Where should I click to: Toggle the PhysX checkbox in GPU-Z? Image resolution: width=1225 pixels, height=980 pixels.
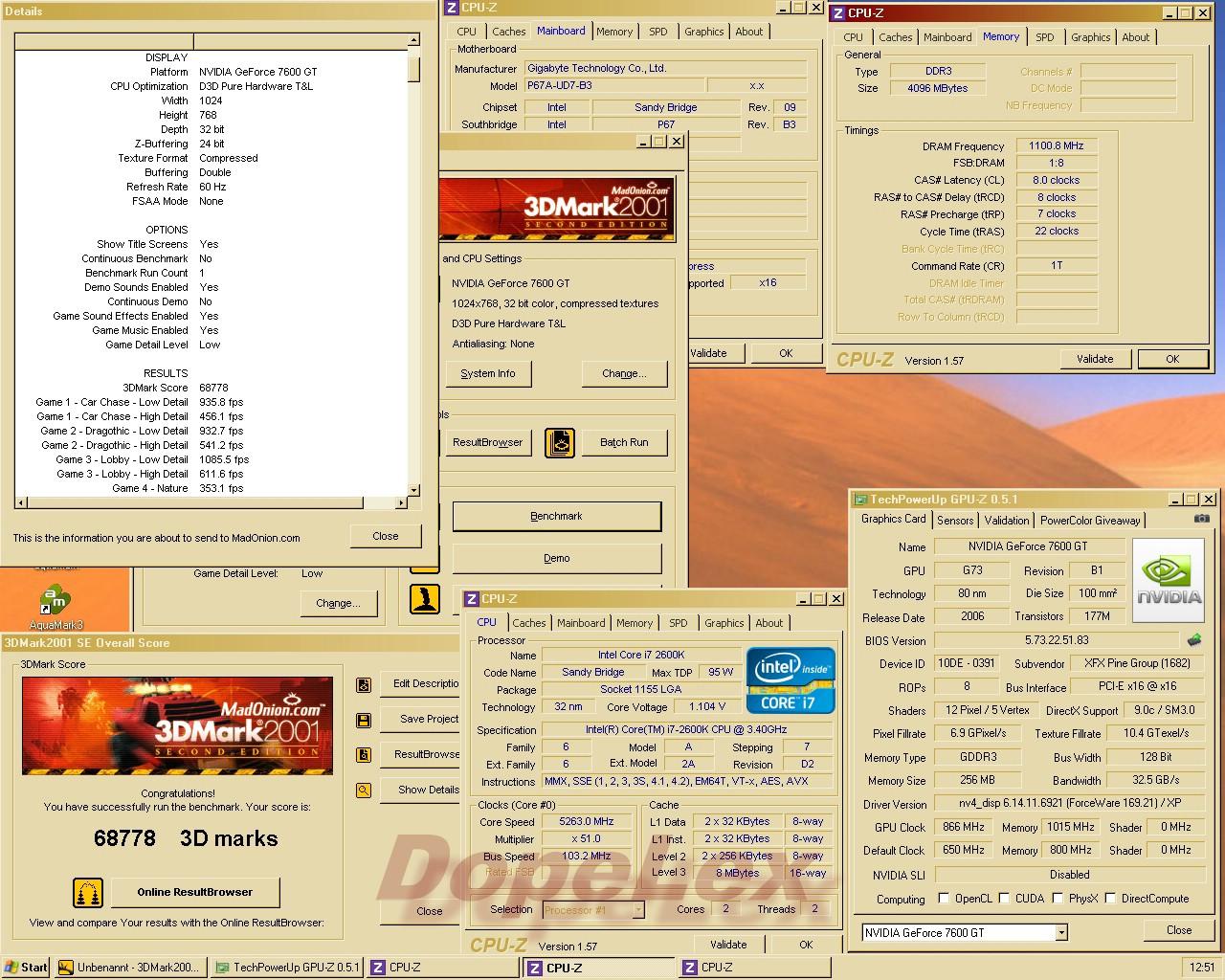pyautogui.click(x=1058, y=899)
